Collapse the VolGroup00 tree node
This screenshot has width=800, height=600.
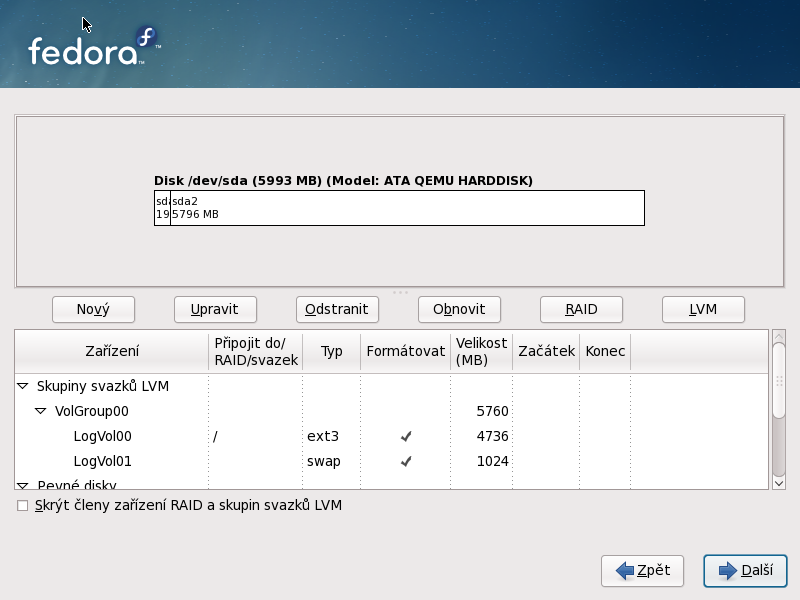click(x=41, y=411)
